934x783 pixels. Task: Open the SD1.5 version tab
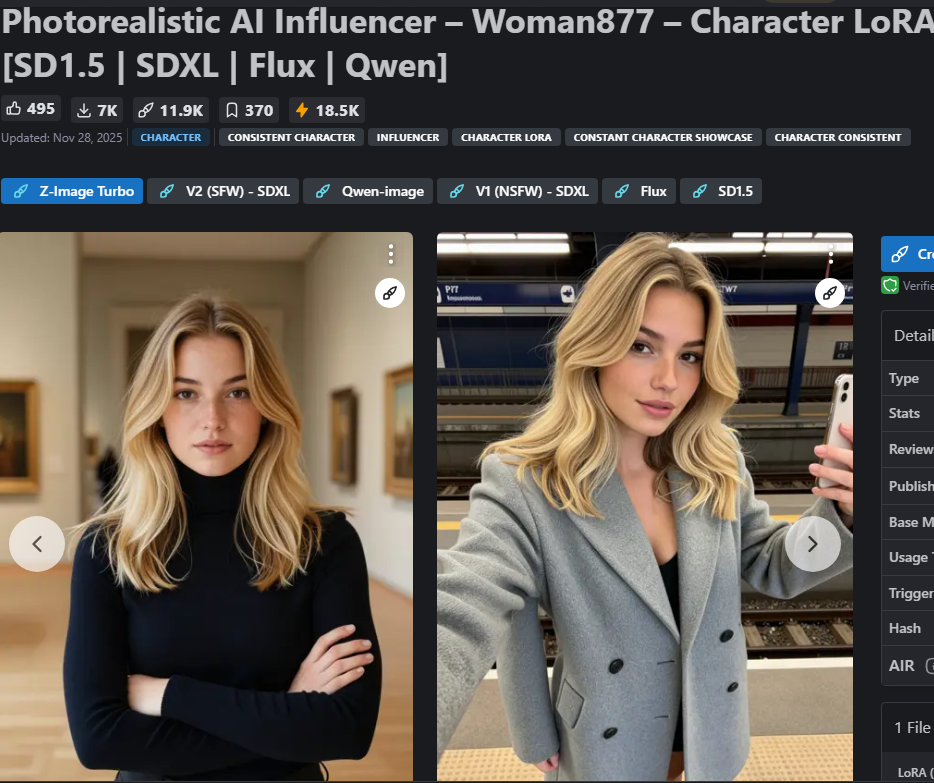point(721,191)
